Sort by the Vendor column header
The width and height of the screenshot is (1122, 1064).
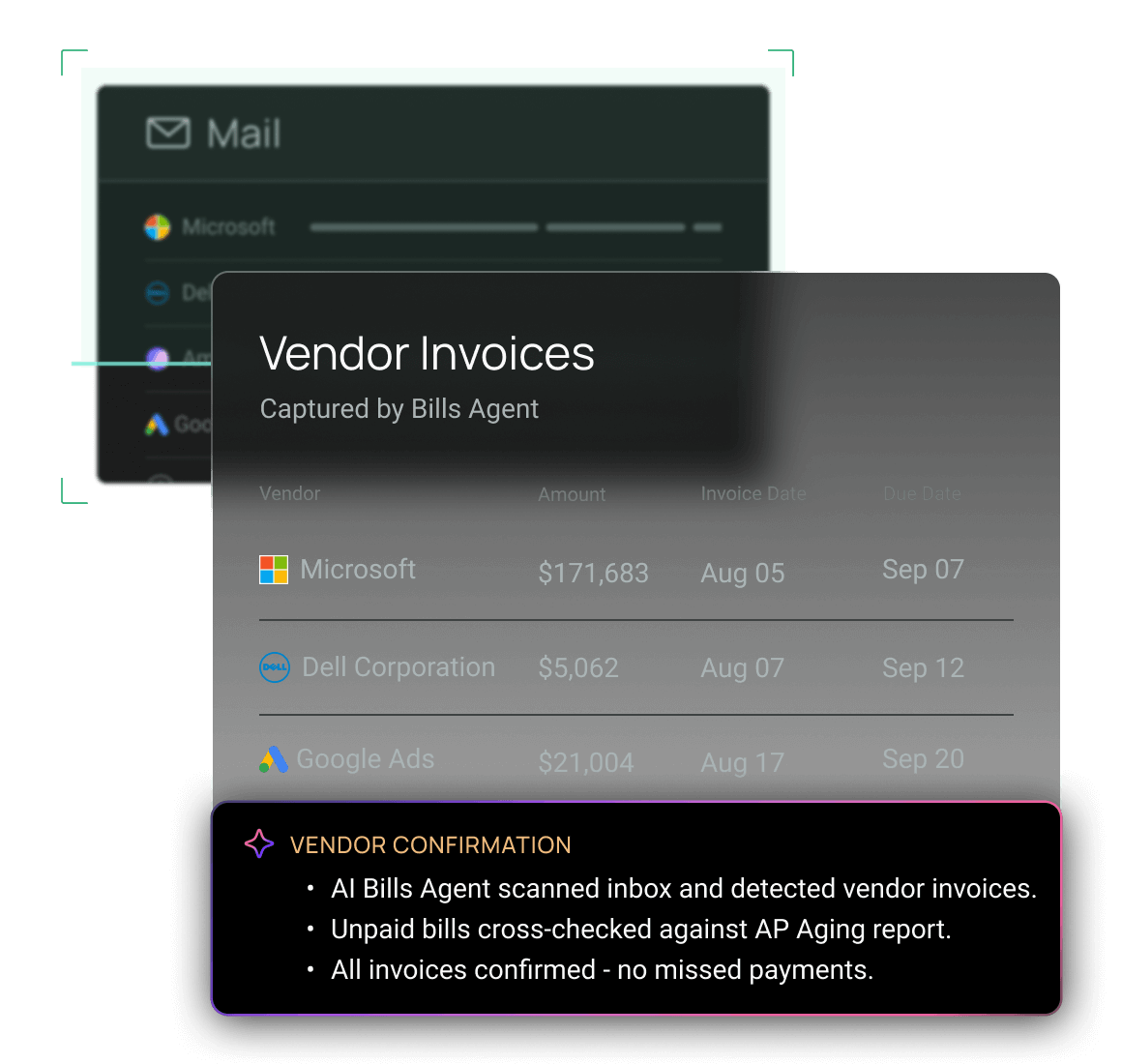point(290,493)
